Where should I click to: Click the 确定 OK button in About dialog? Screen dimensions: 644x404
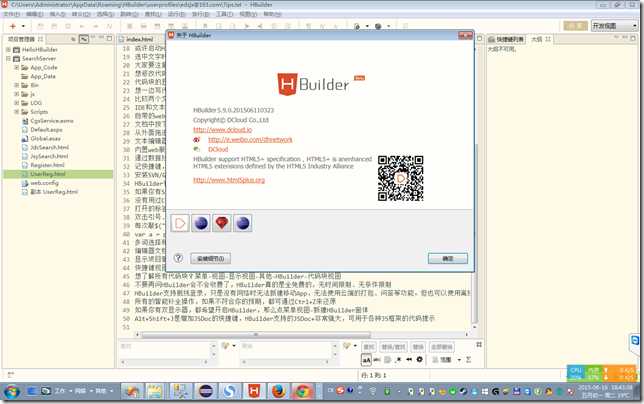[448, 259]
